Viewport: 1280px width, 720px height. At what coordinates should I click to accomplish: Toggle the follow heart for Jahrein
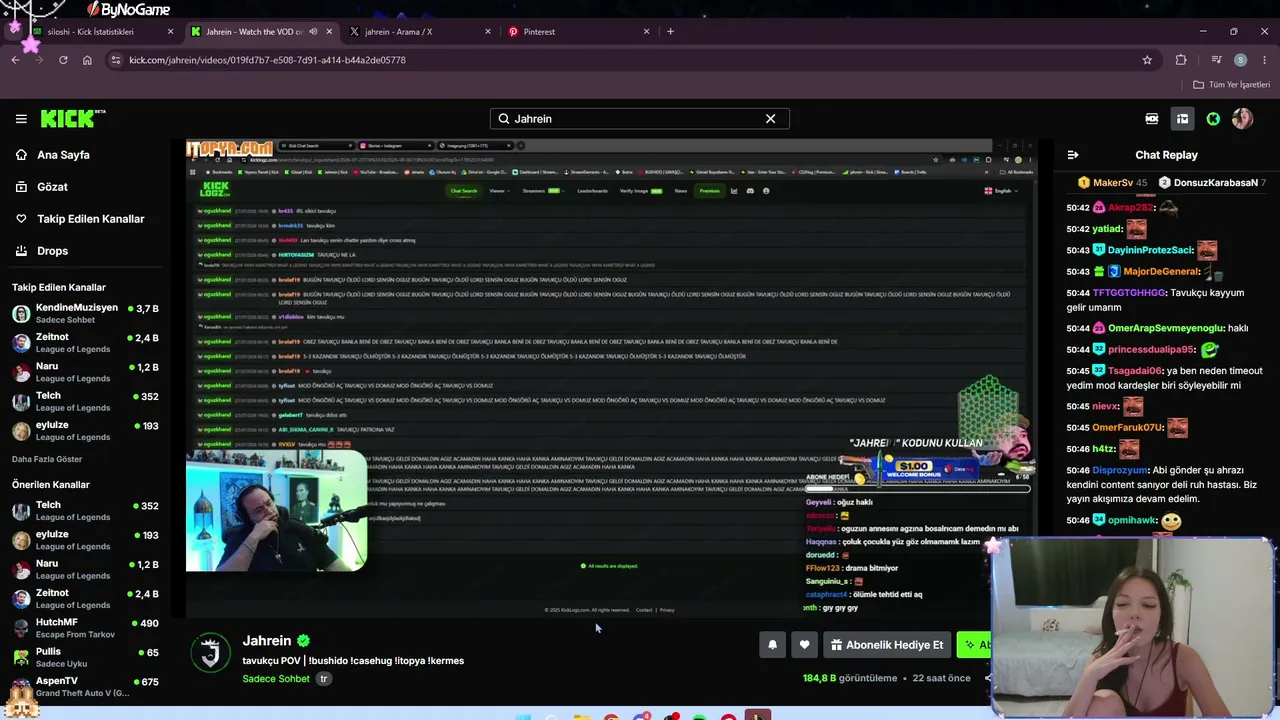click(804, 645)
